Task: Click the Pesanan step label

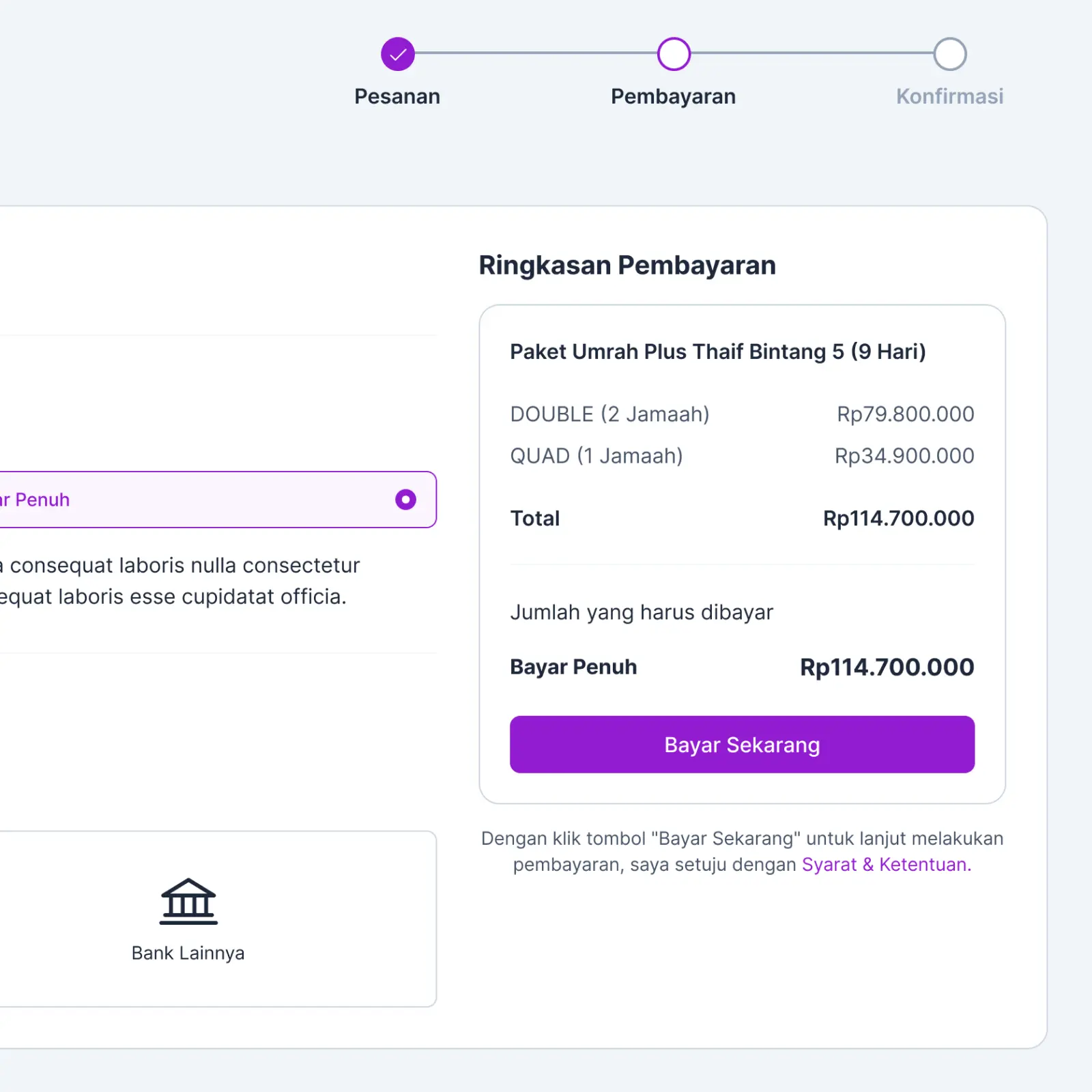Action: pos(398,96)
